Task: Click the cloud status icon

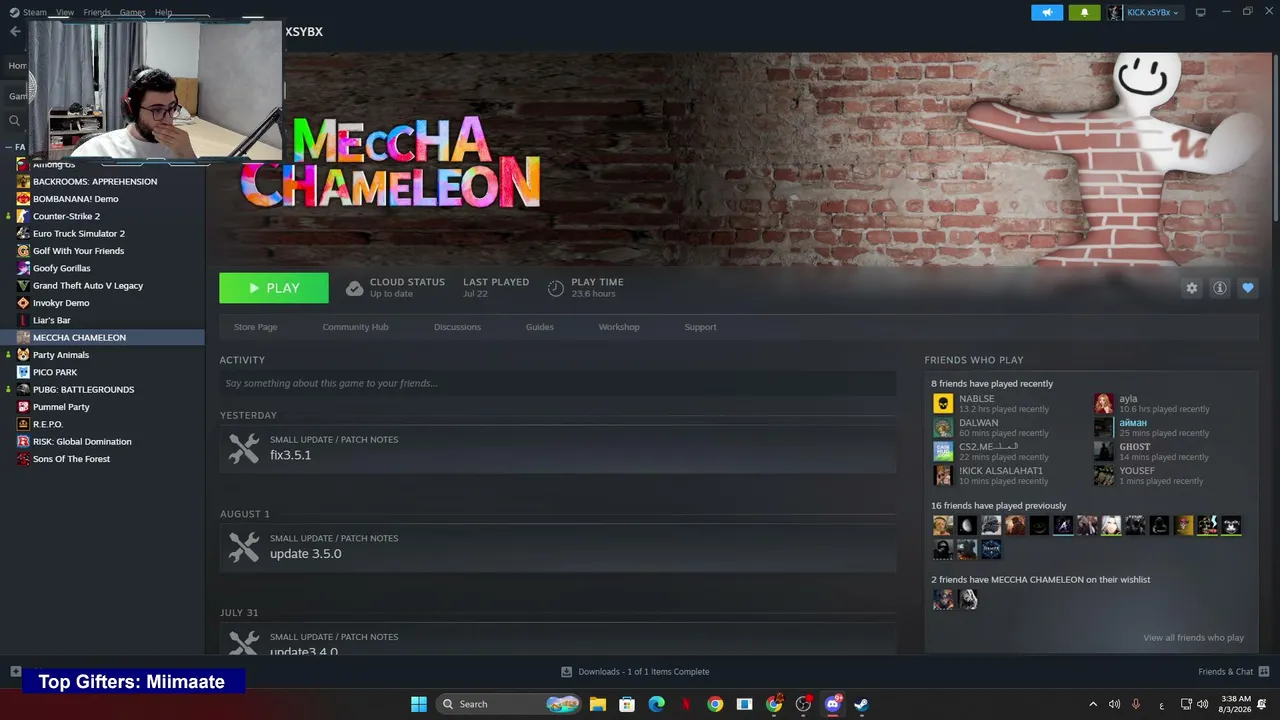Action: pyautogui.click(x=354, y=288)
